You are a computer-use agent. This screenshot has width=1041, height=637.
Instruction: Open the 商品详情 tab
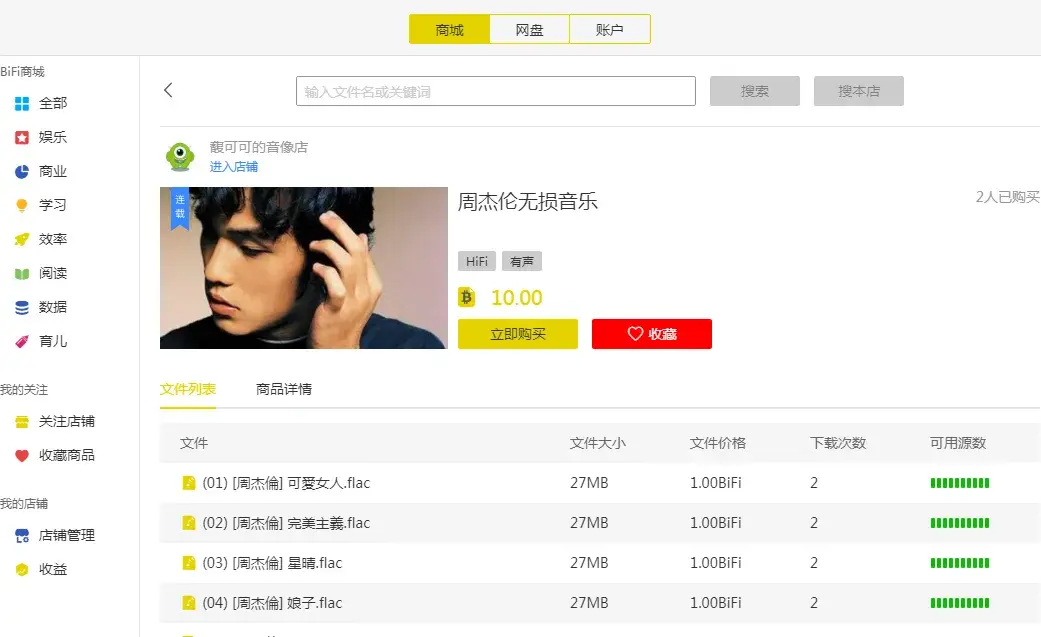(x=284, y=389)
